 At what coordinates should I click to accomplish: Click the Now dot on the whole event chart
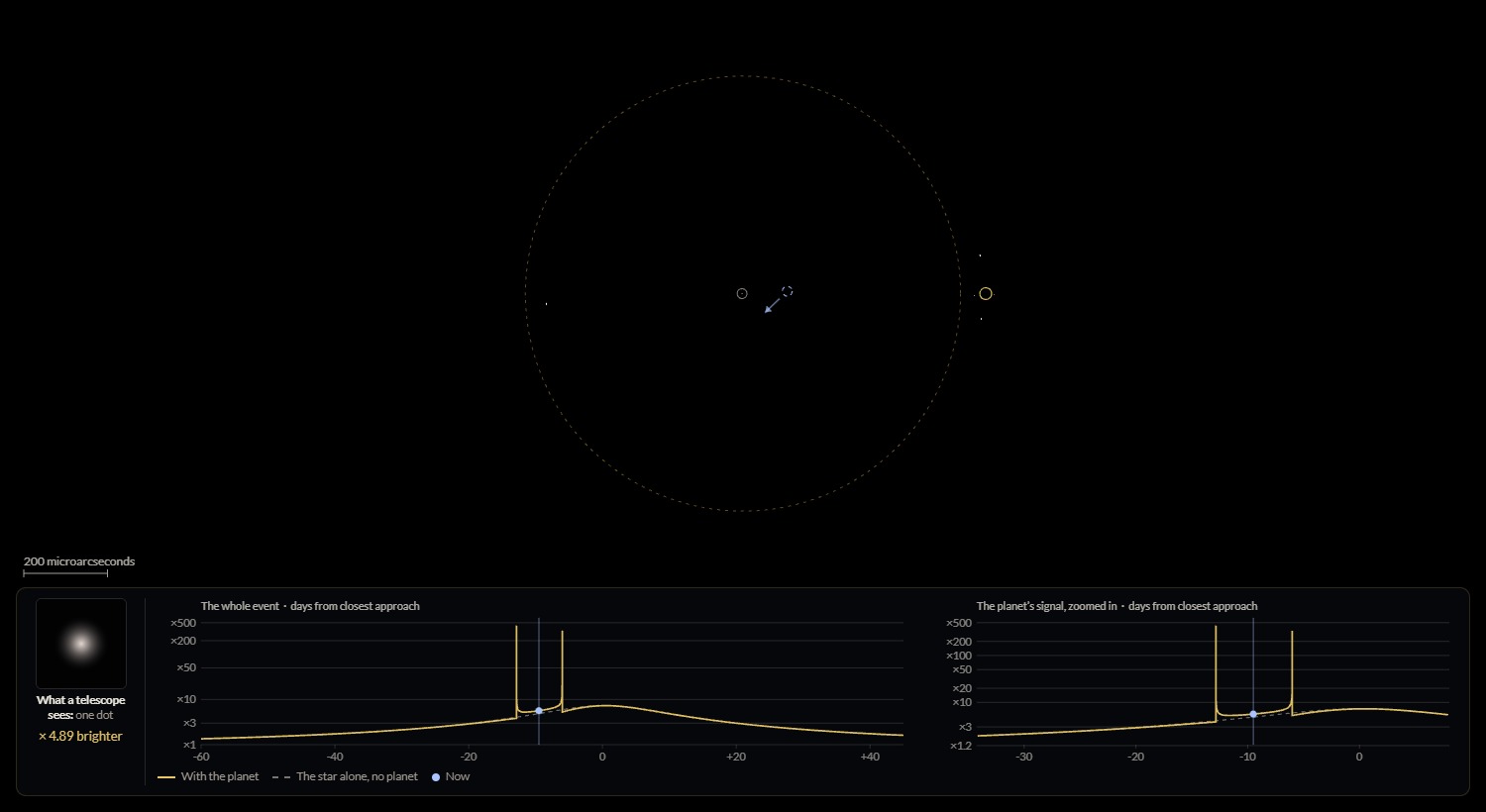pyautogui.click(x=538, y=711)
